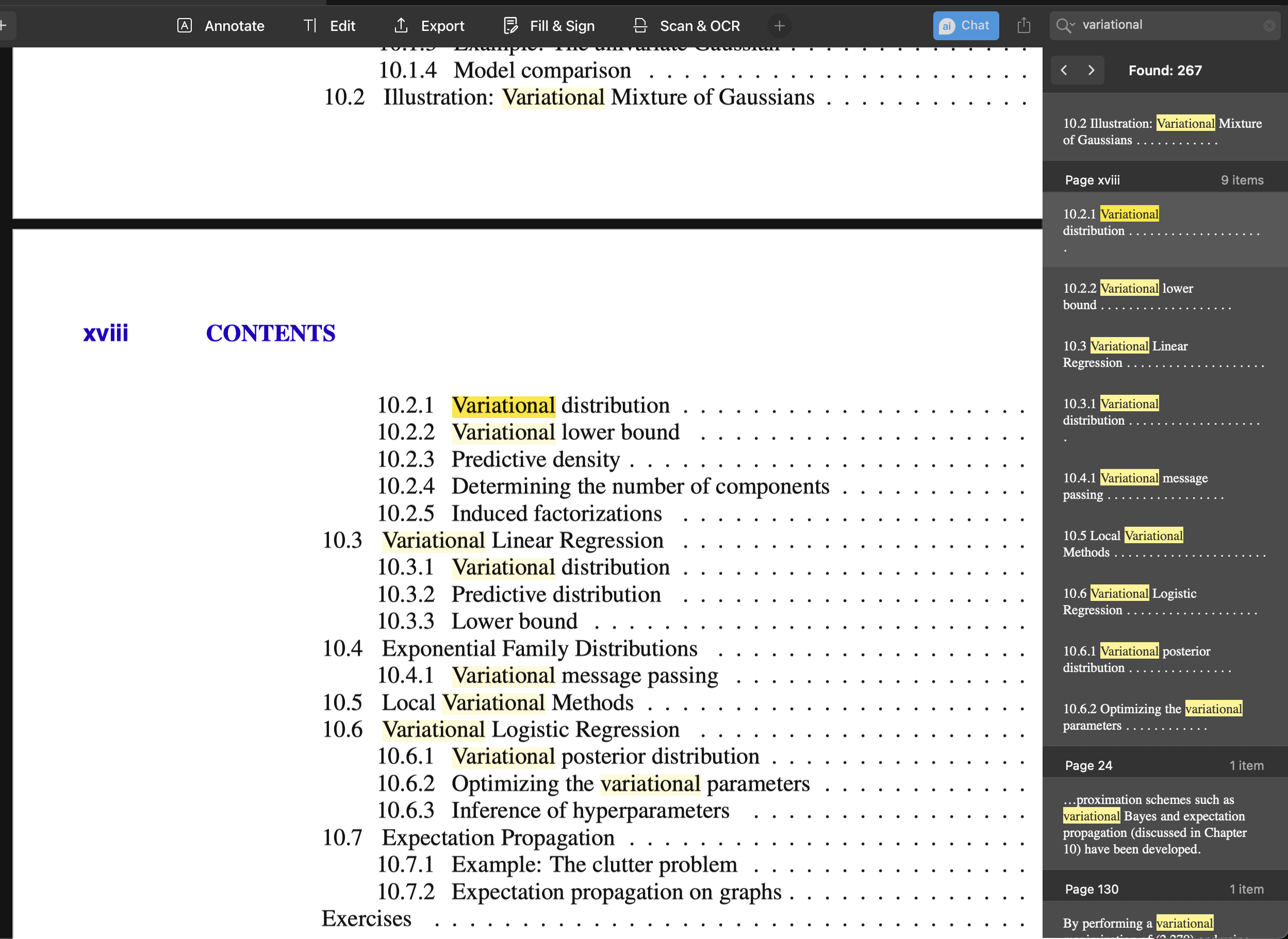The width and height of the screenshot is (1288, 939).
Task: Open the Fill & Sign tool
Action: 549,26
